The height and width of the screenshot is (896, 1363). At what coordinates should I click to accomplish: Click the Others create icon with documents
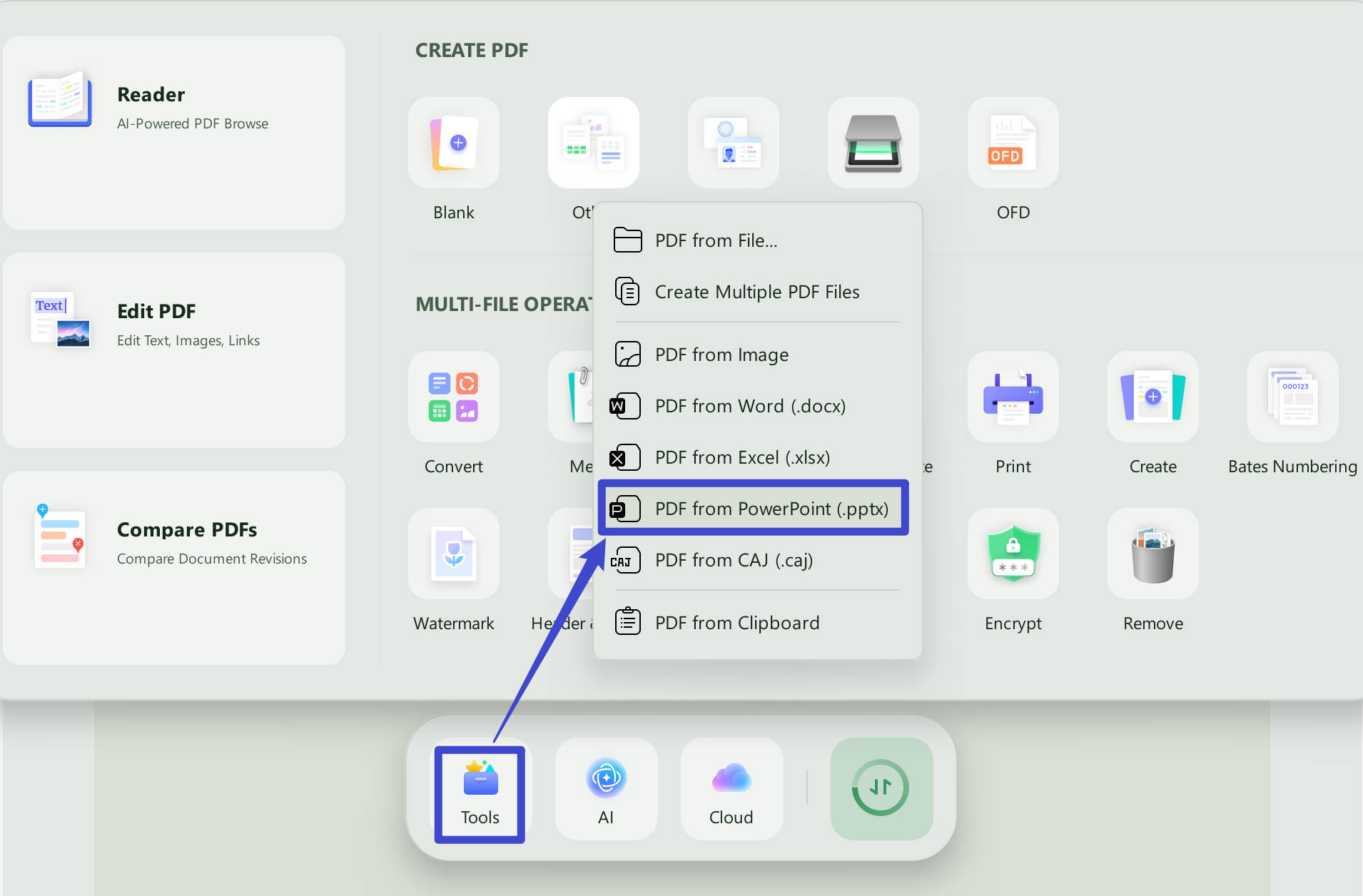click(594, 143)
